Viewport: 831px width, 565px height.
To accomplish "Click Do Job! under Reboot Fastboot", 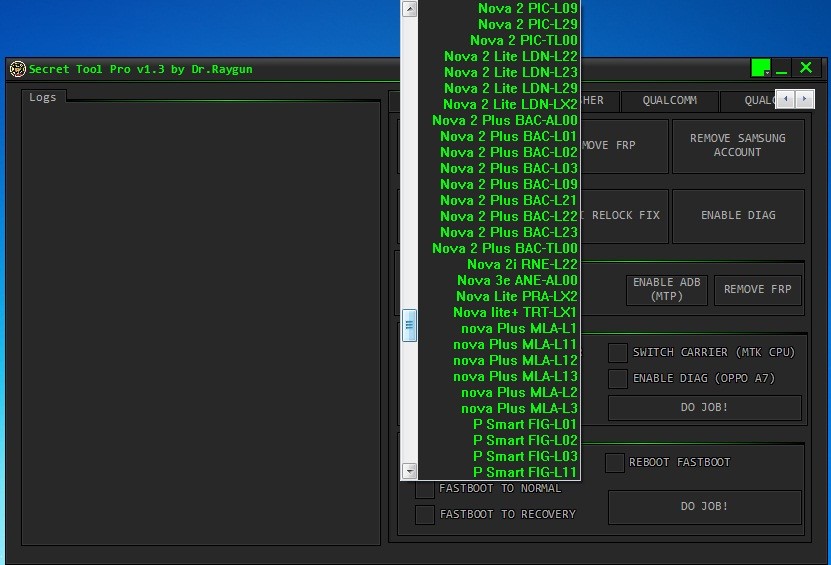I will click(x=704, y=507).
